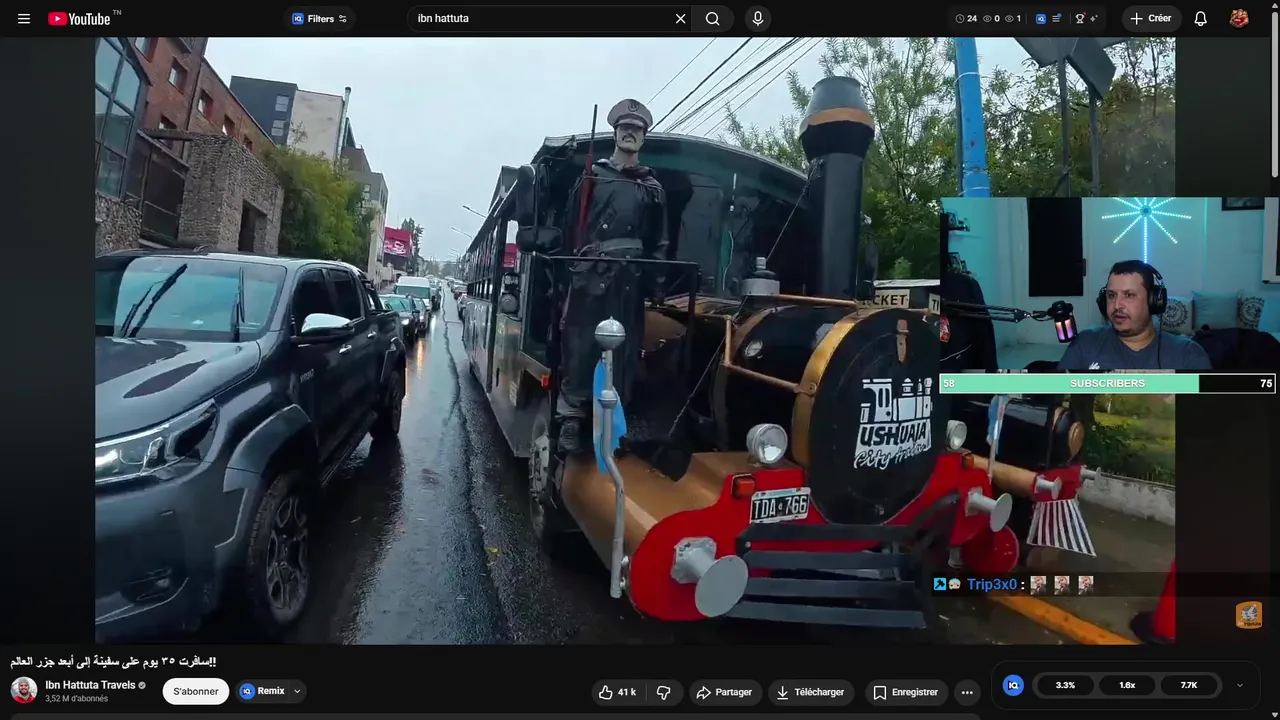Open the Filters control
The image size is (1280, 720).
[x=319, y=19]
